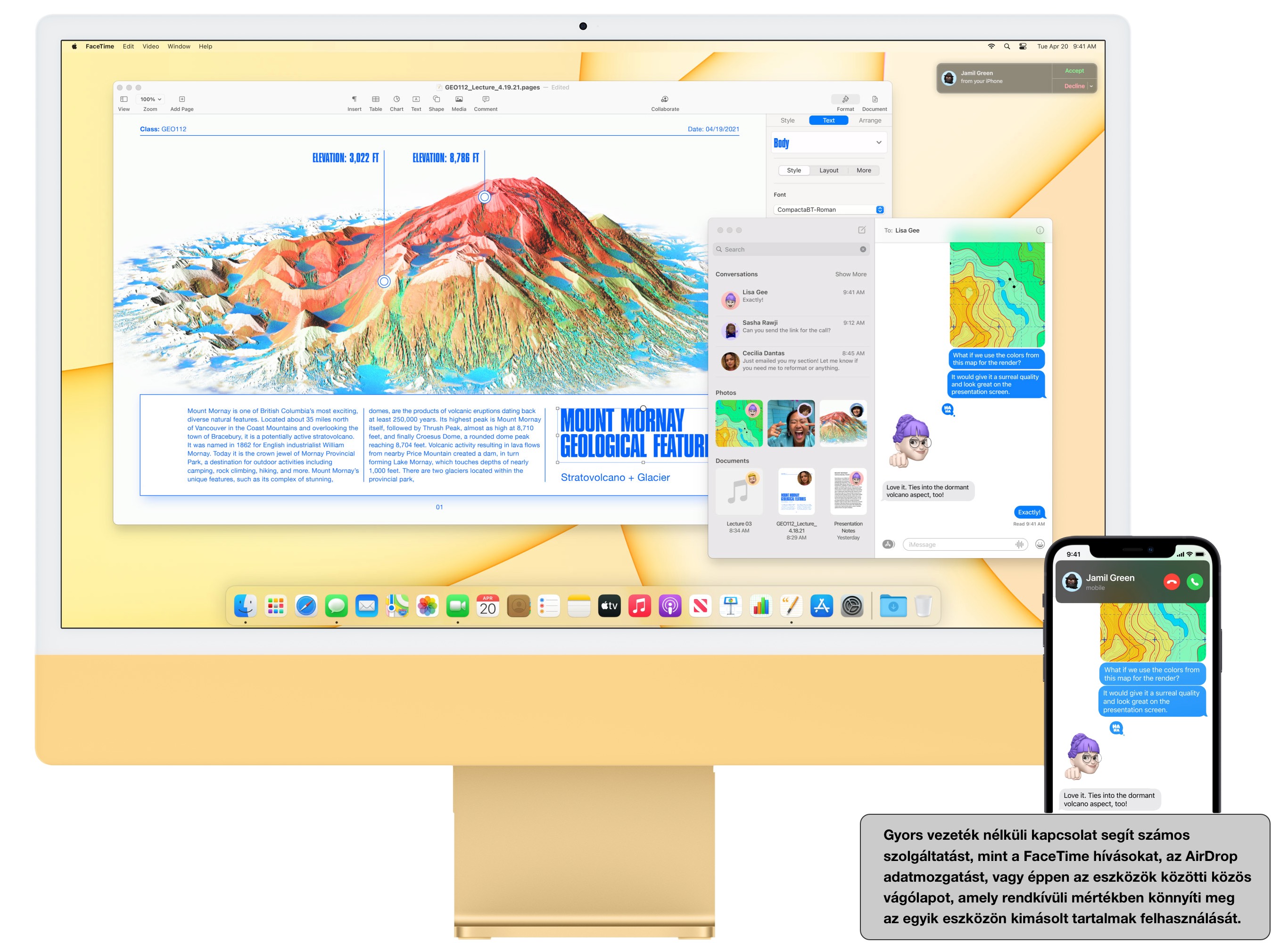This screenshot has height=943, width=1288.
Task: Click compose new message icon in Messages
Action: click(862, 230)
